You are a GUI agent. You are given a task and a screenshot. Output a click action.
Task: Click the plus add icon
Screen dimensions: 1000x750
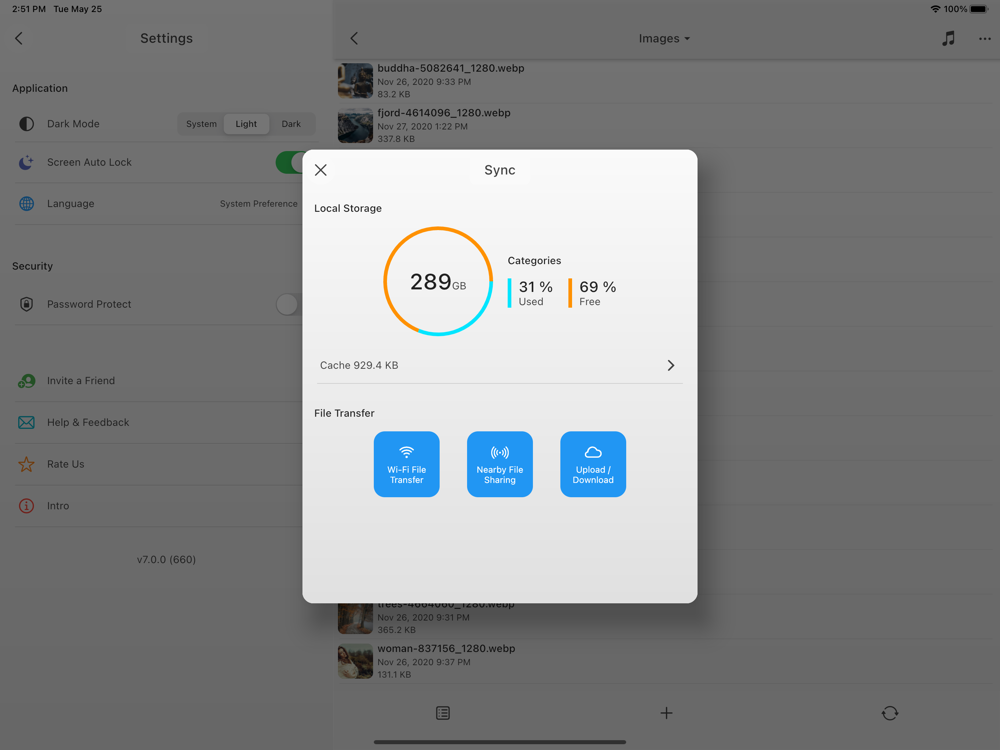click(x=666, y=713)
